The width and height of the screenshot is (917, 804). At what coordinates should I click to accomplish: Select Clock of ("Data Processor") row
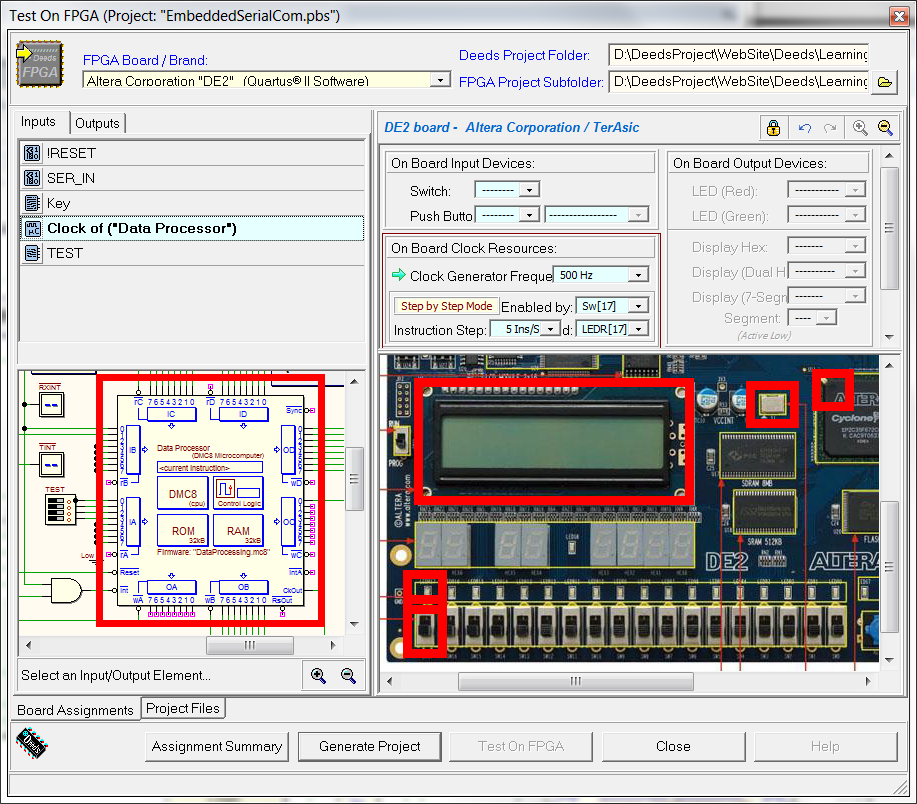[192, 228]
